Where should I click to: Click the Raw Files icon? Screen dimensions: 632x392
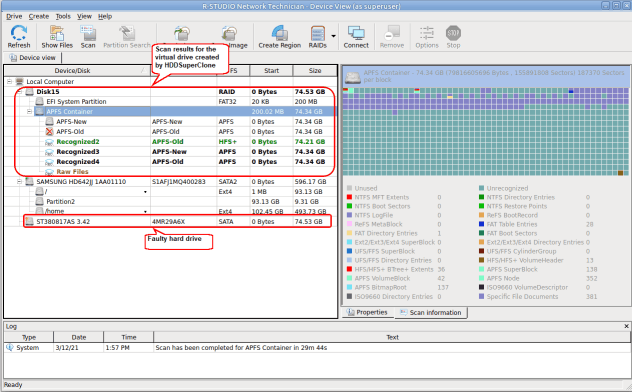click(x=49, y=172)
